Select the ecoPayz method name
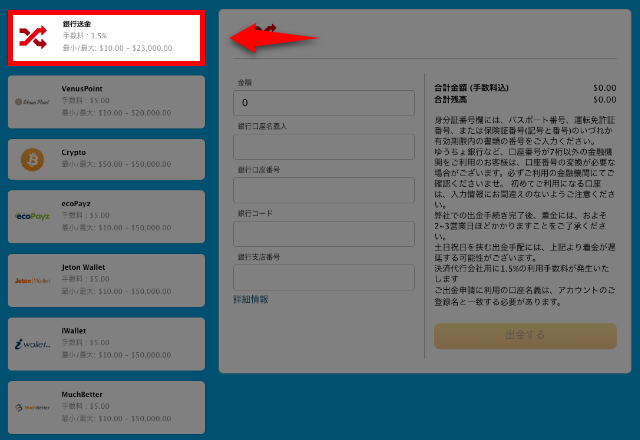 76,204
